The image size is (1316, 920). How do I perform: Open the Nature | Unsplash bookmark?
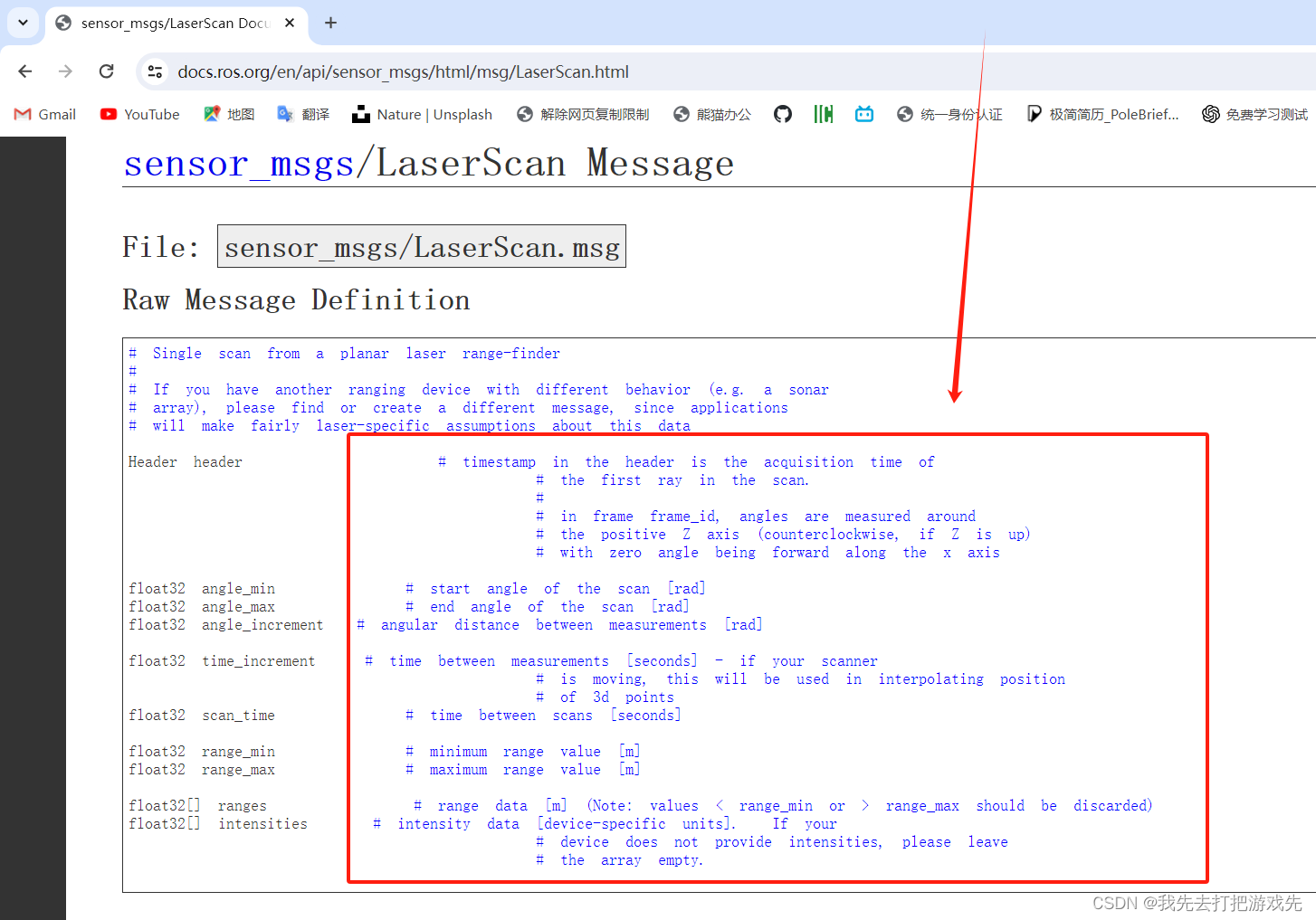pos(423,114)
